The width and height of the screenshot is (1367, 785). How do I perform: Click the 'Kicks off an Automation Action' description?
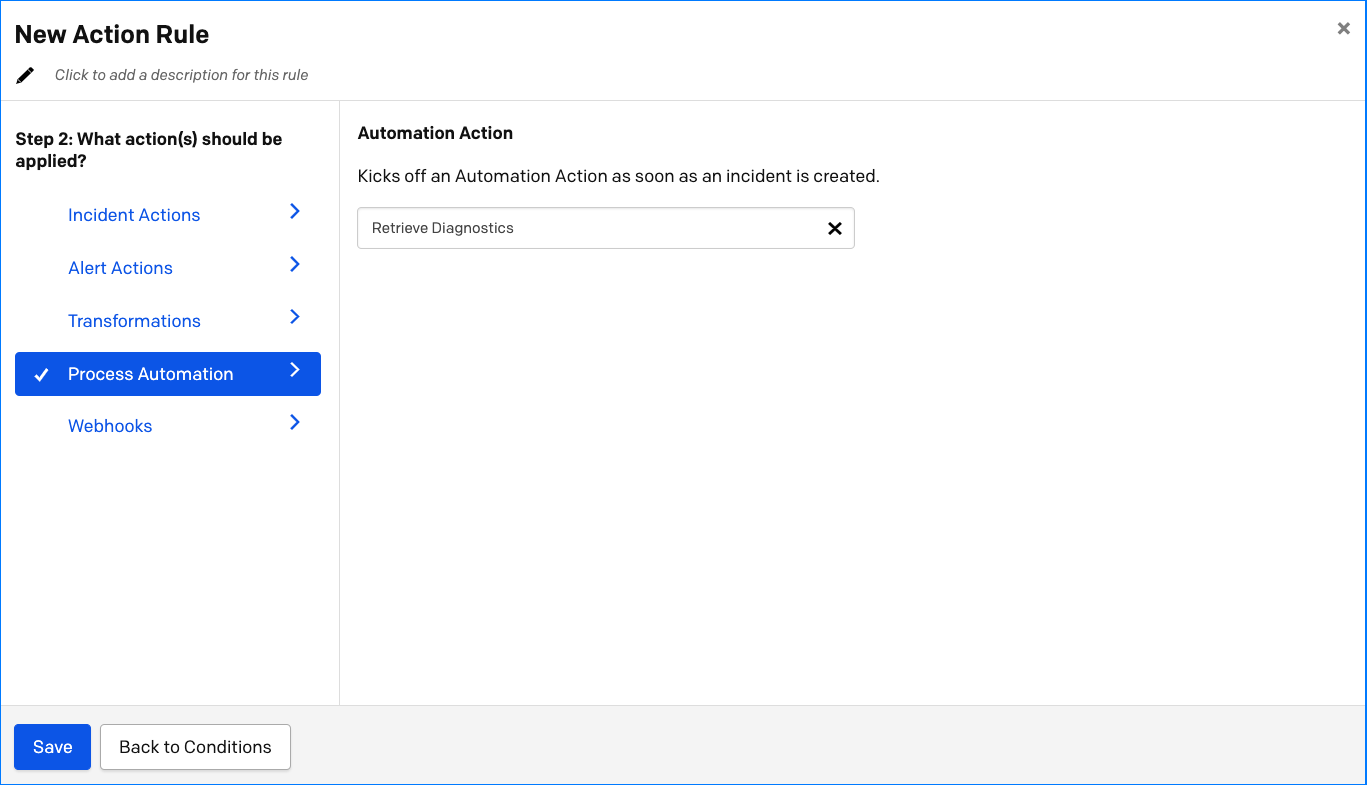pyautogui.click(x=618, y=176)
